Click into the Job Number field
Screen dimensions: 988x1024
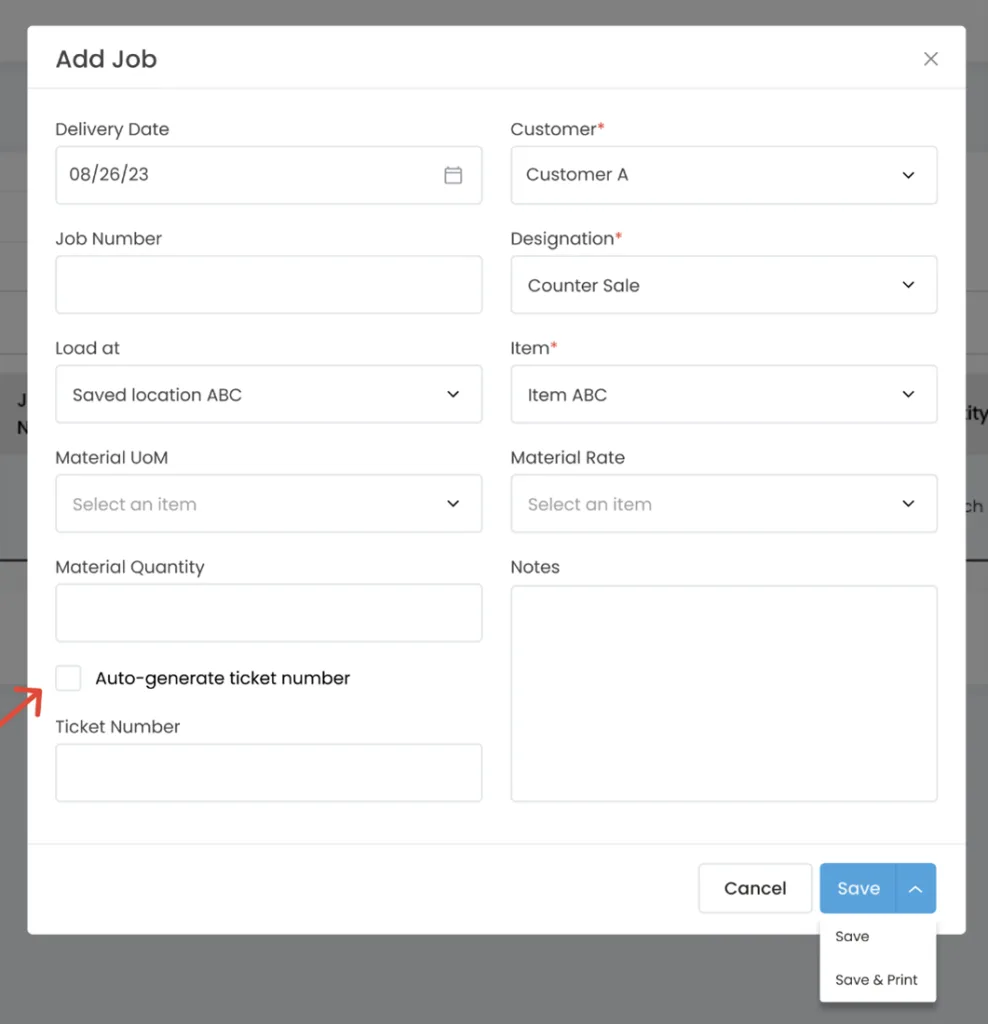point(268,284)
